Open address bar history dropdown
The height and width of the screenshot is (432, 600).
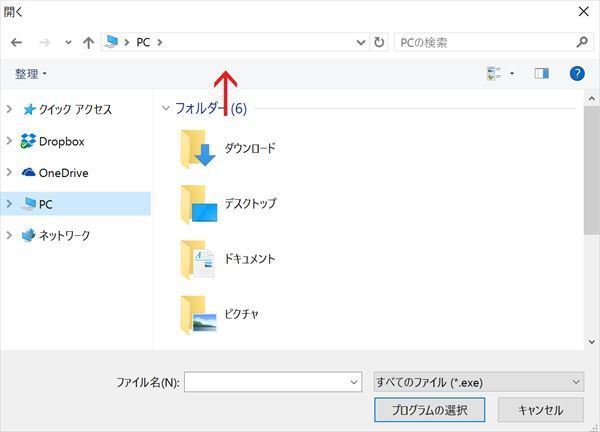360,42
